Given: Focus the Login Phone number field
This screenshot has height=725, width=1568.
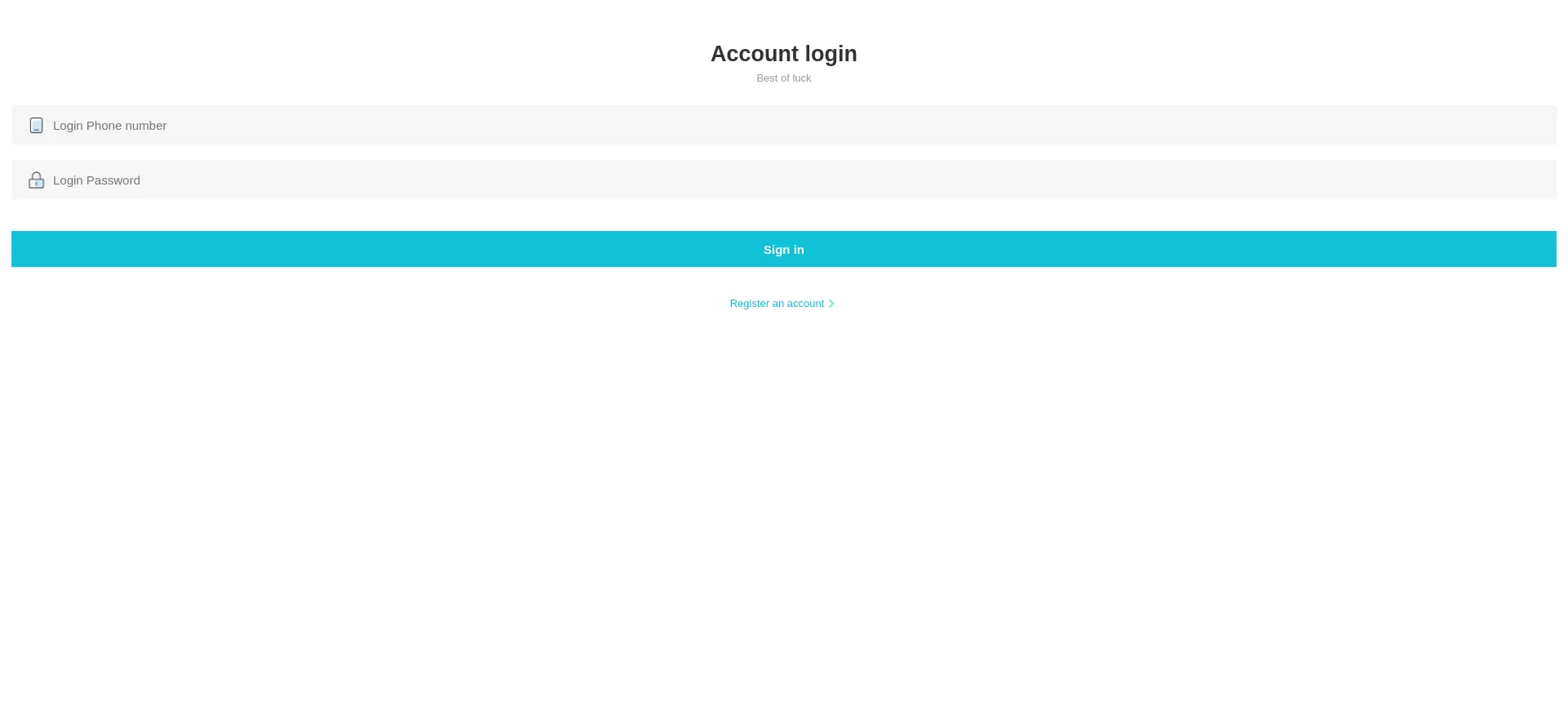Looking at the screenshot, I should tap(784, 125).
